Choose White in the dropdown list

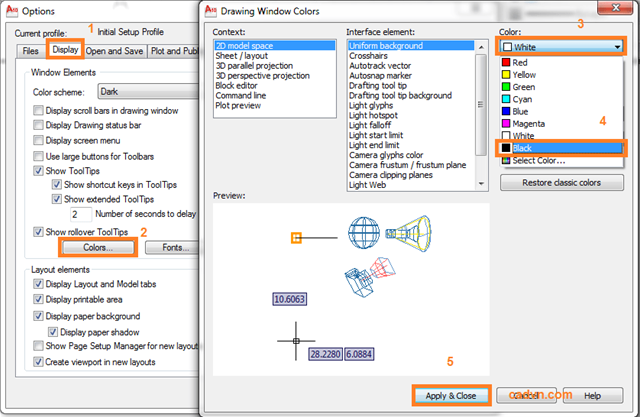(562, 135)
